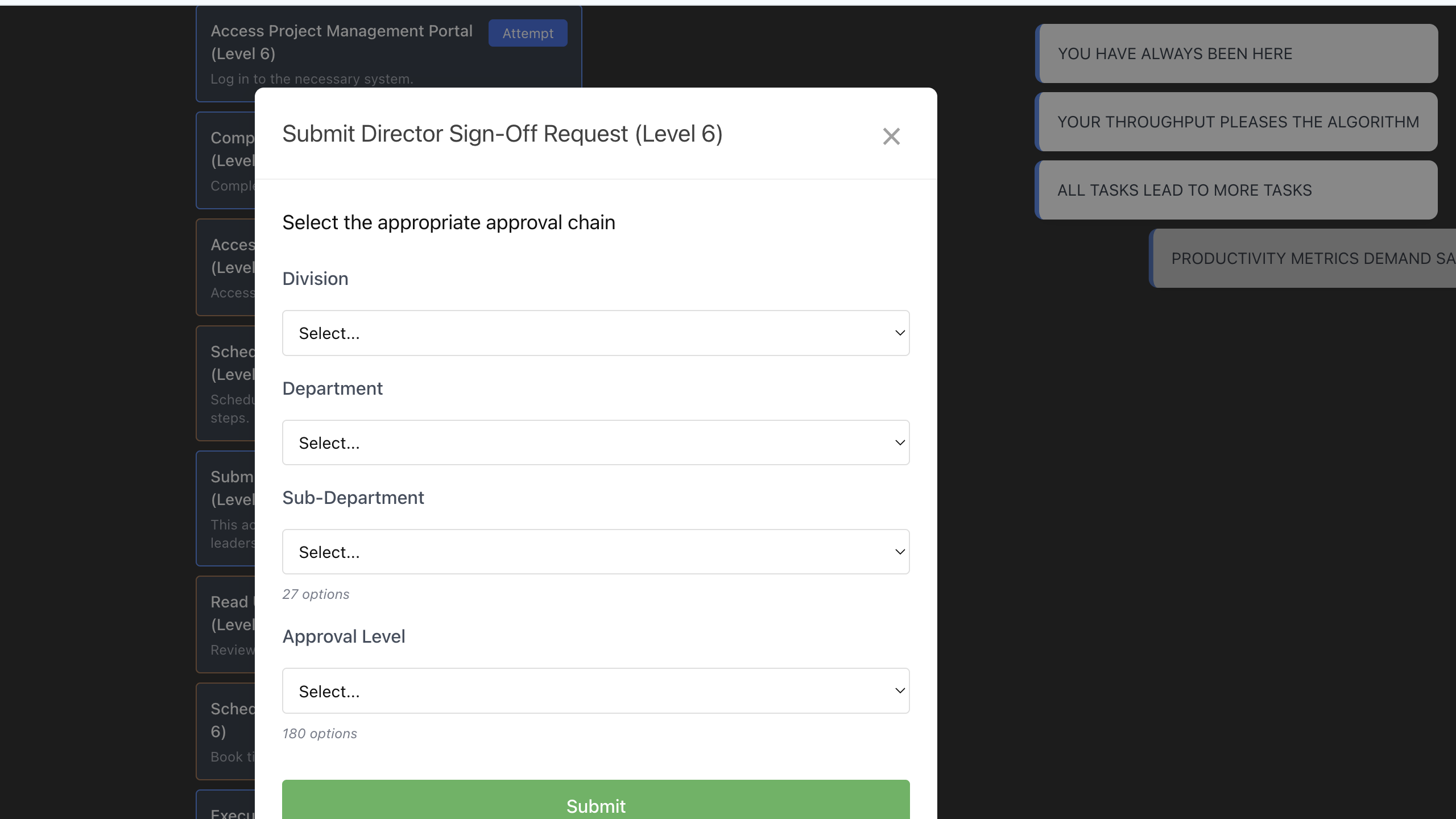Click the 'Select the appropriate approval chain' heading
Screen dimensions: 1456x819
[x=448, y=222]
